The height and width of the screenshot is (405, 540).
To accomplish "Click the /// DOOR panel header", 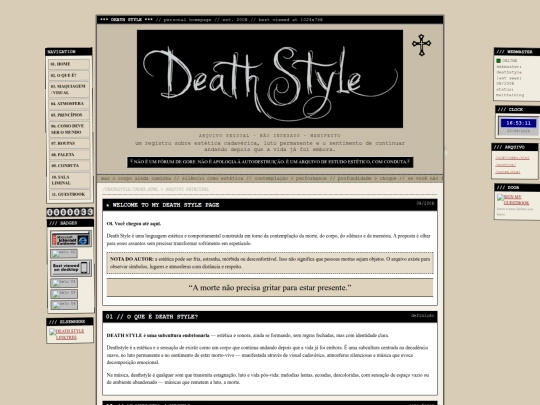I will (x=517, y=188).
